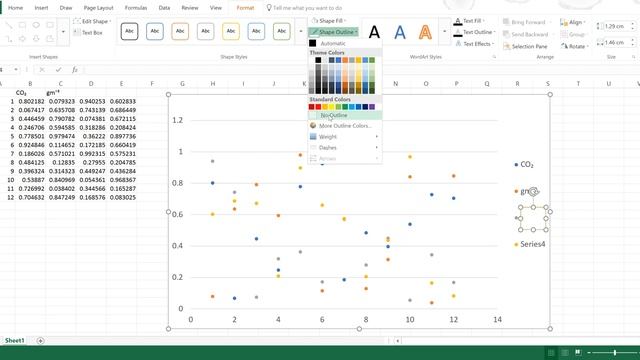Open the Name Box dropdown arrow
The image size is (640, 360).
(16, 70)
